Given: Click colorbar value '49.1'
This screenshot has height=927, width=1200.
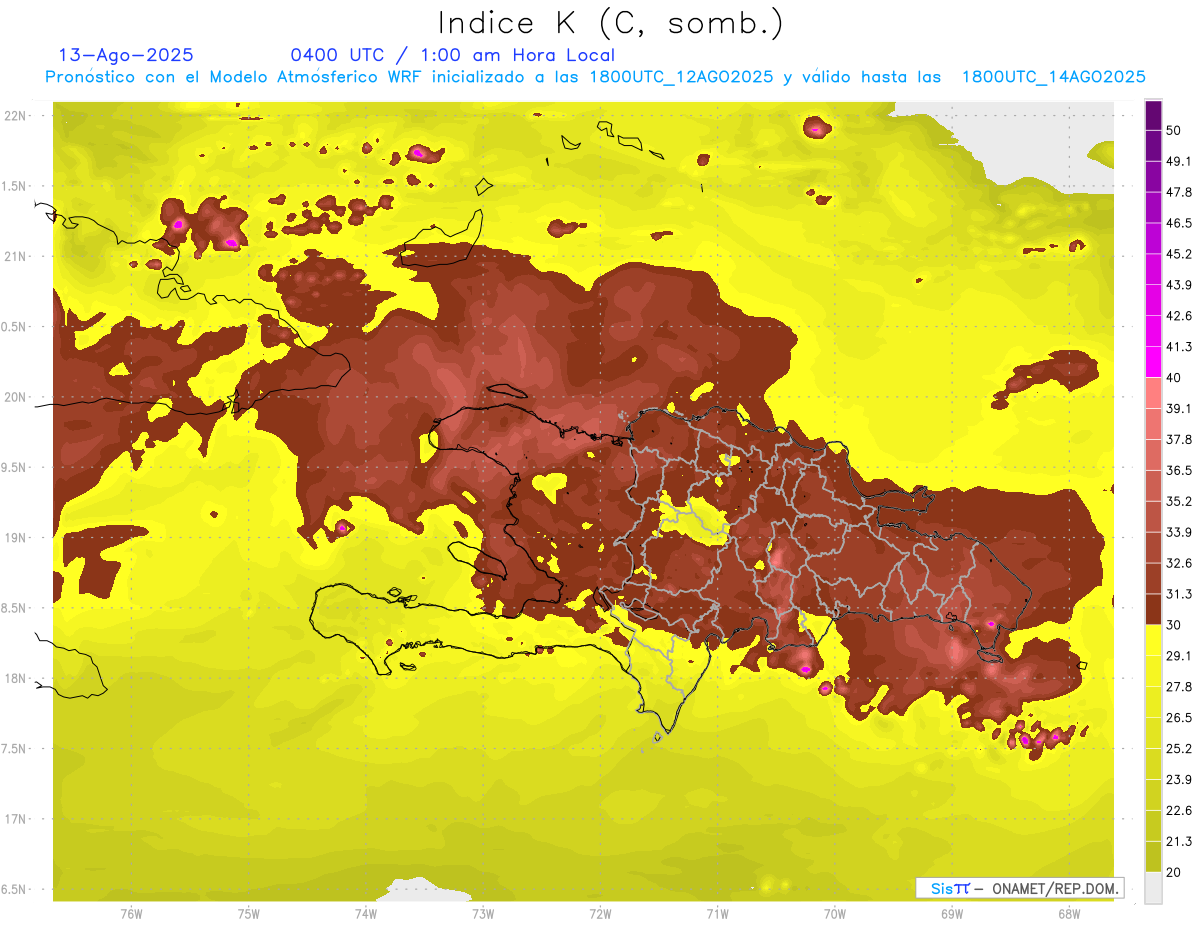Looking at the screenshot, I should pyautogui.click(x=1179, y=161).
